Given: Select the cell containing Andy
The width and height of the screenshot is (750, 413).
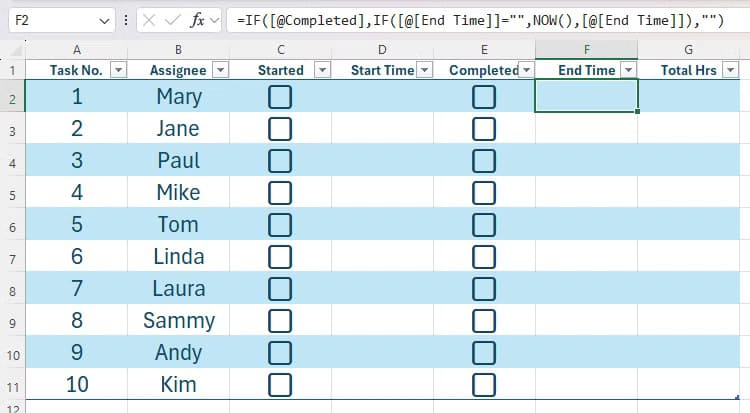Looking at the screenshot, I should pos(178,353).
